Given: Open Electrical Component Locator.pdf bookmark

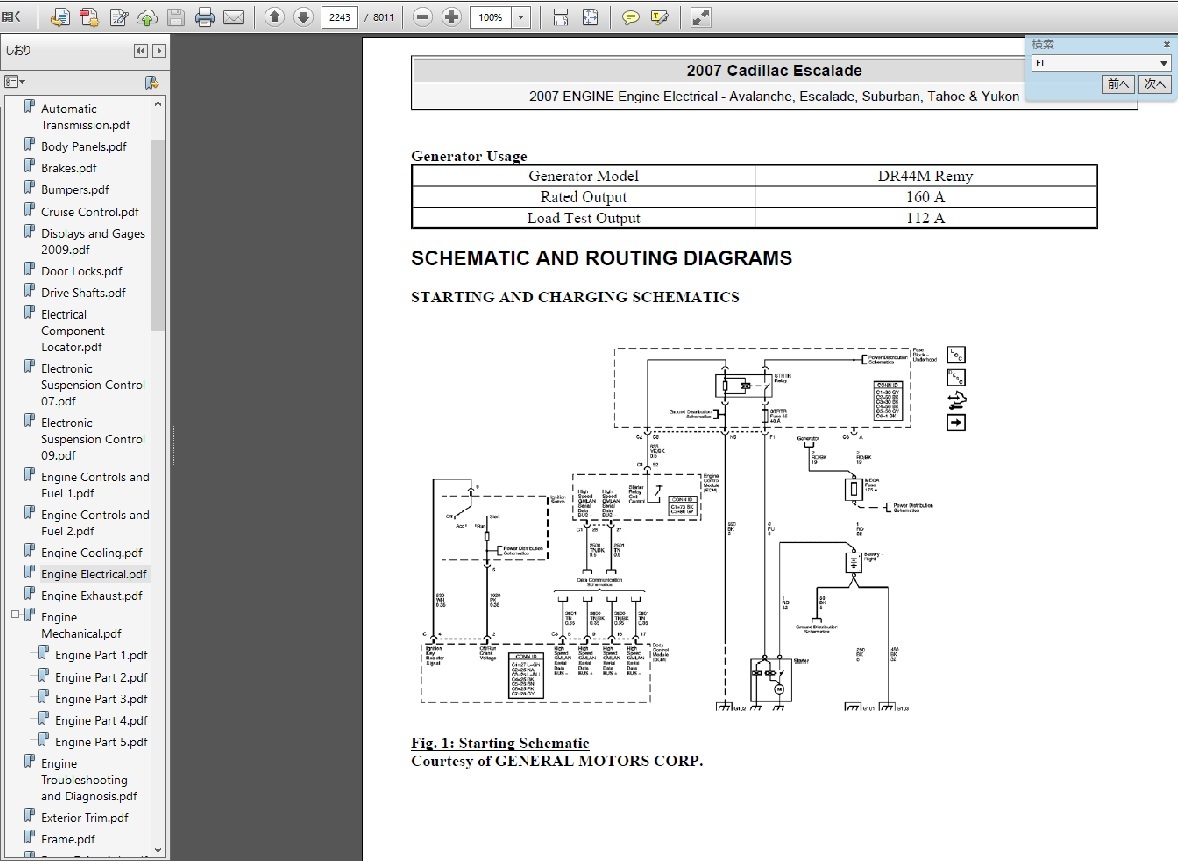Looking at the screenshot, I should 72,331.
